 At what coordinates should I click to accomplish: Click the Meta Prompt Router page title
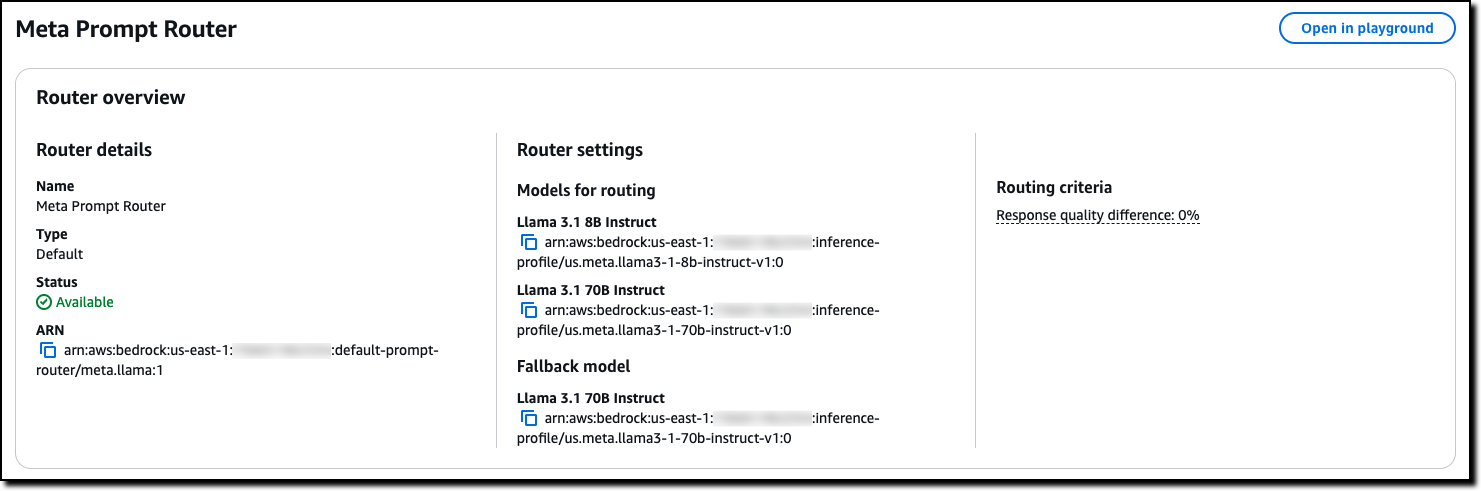(x=126, y=29)
